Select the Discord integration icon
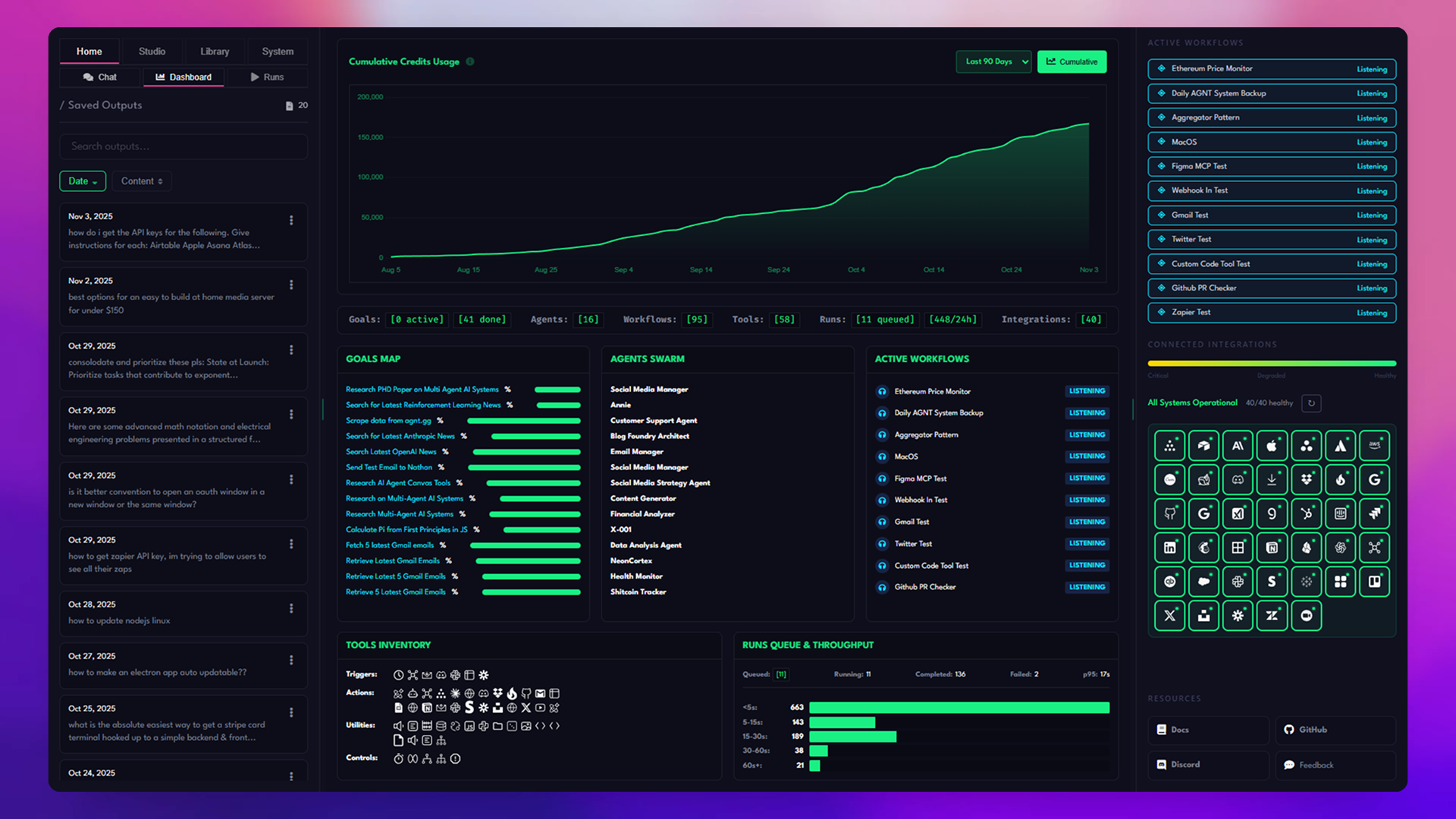1456x819 pixels. (x=1238, y=479)
